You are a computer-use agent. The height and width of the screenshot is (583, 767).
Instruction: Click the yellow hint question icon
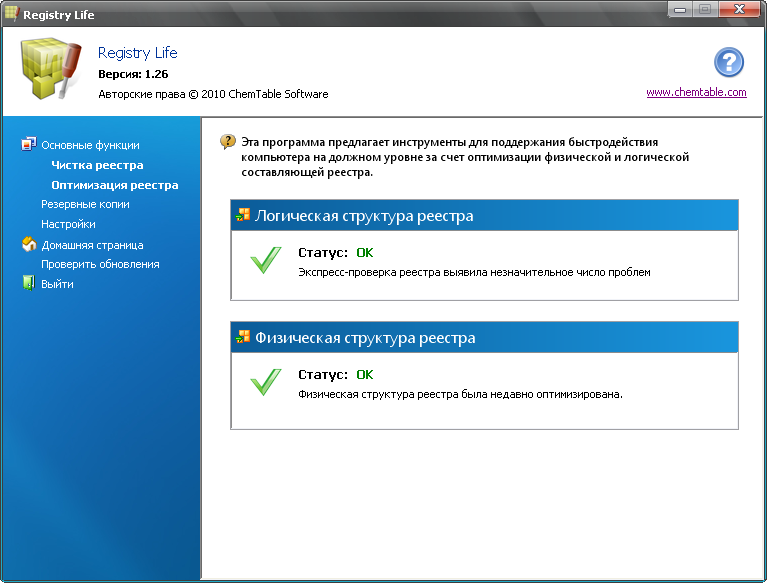click(x=227, y=142)
